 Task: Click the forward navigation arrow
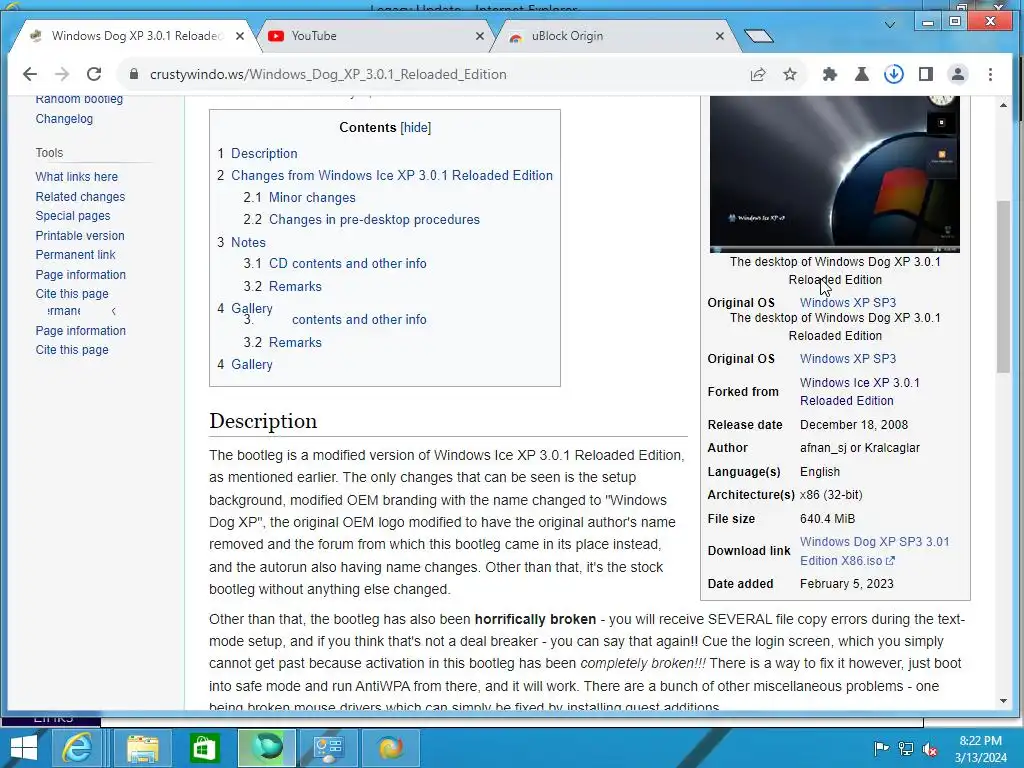click(62, 74)
